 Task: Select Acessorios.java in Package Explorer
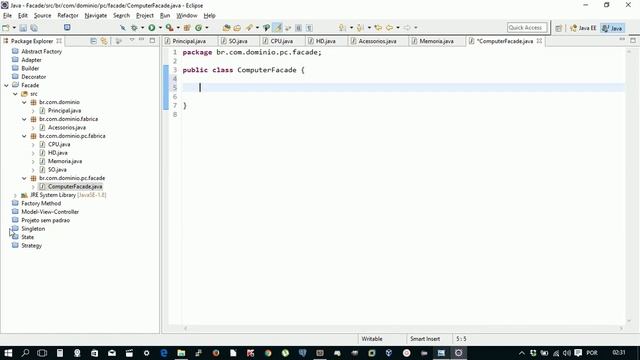67,127
